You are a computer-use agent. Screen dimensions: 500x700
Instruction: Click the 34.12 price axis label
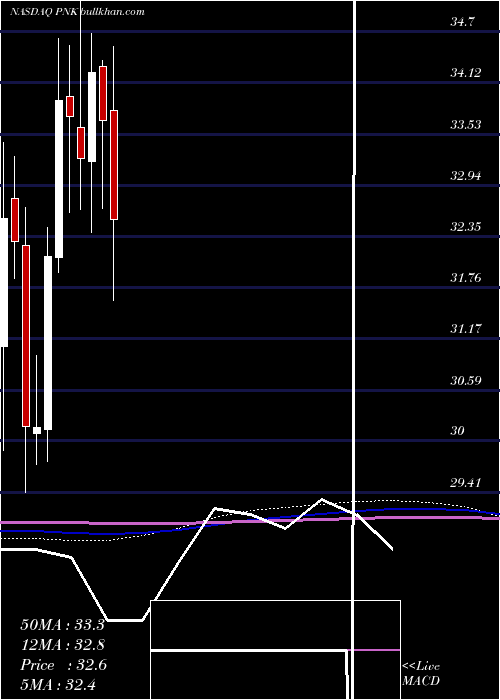tap(466, 72)
